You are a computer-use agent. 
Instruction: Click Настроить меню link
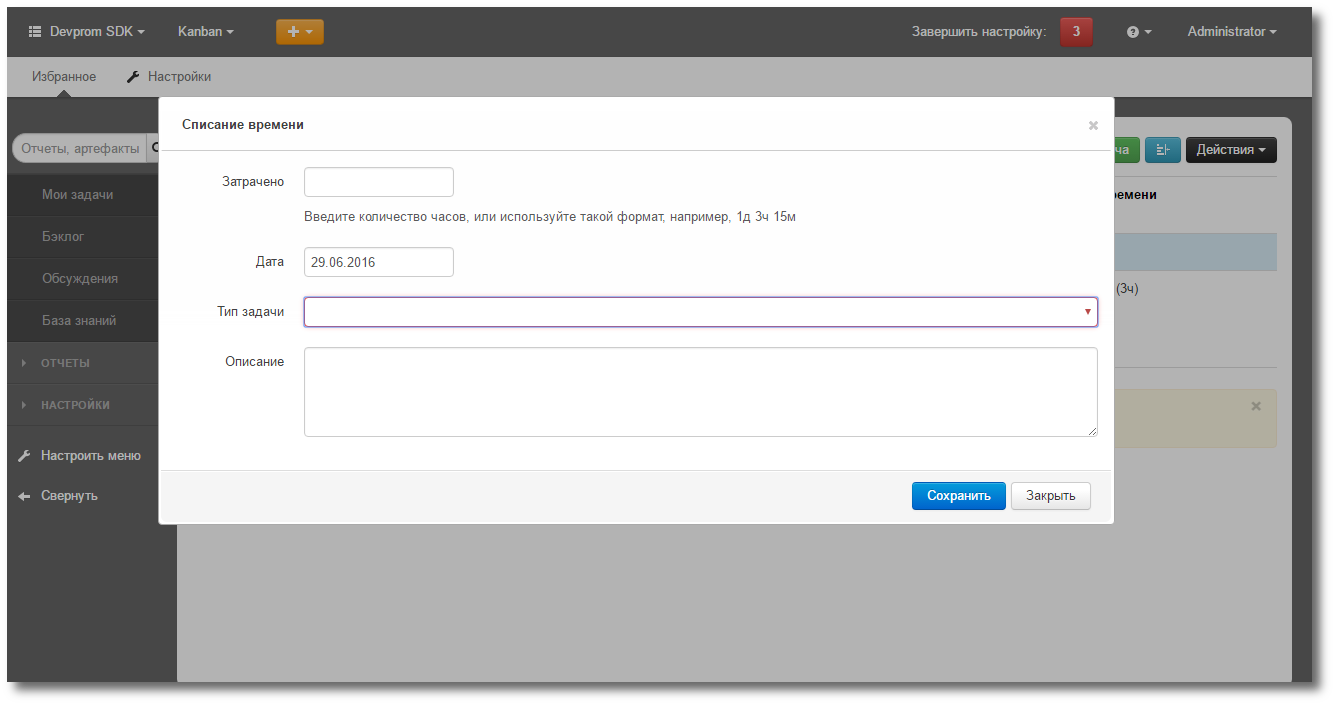click(x=91, y=456)
